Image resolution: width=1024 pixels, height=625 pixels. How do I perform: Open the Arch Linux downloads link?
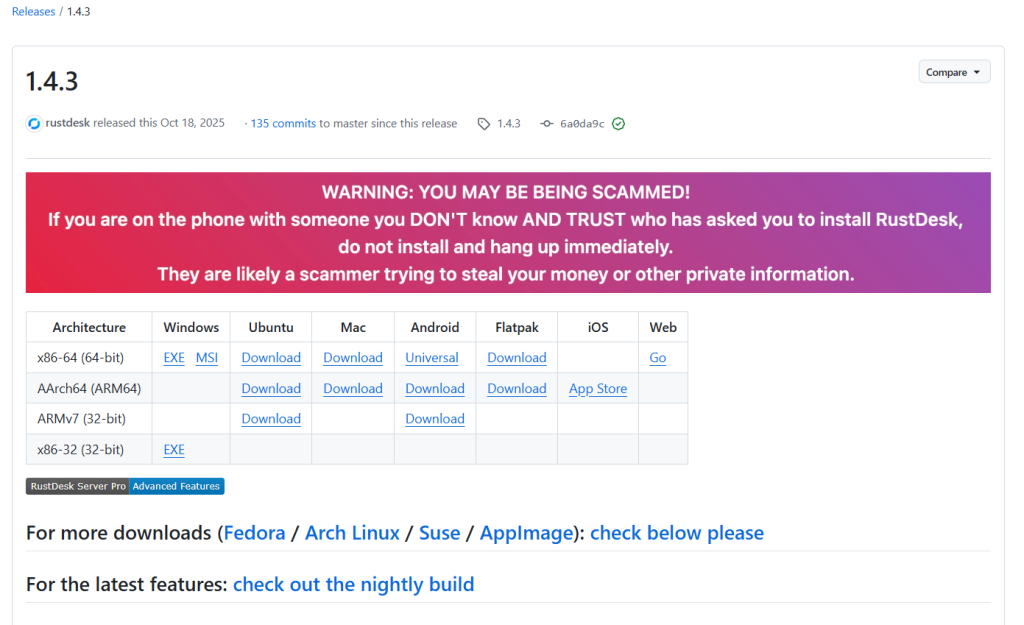[352, 533]
